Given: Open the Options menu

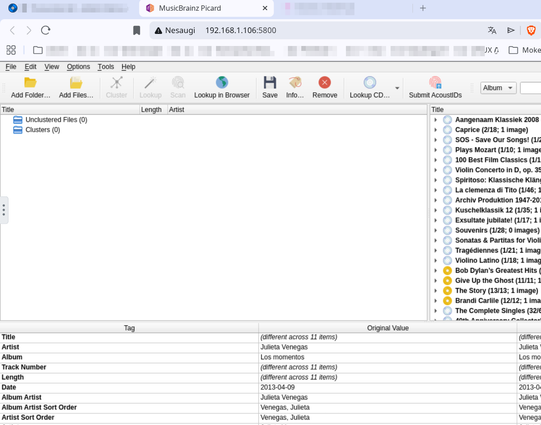Looking at the screenshot, I should [78, 67].
